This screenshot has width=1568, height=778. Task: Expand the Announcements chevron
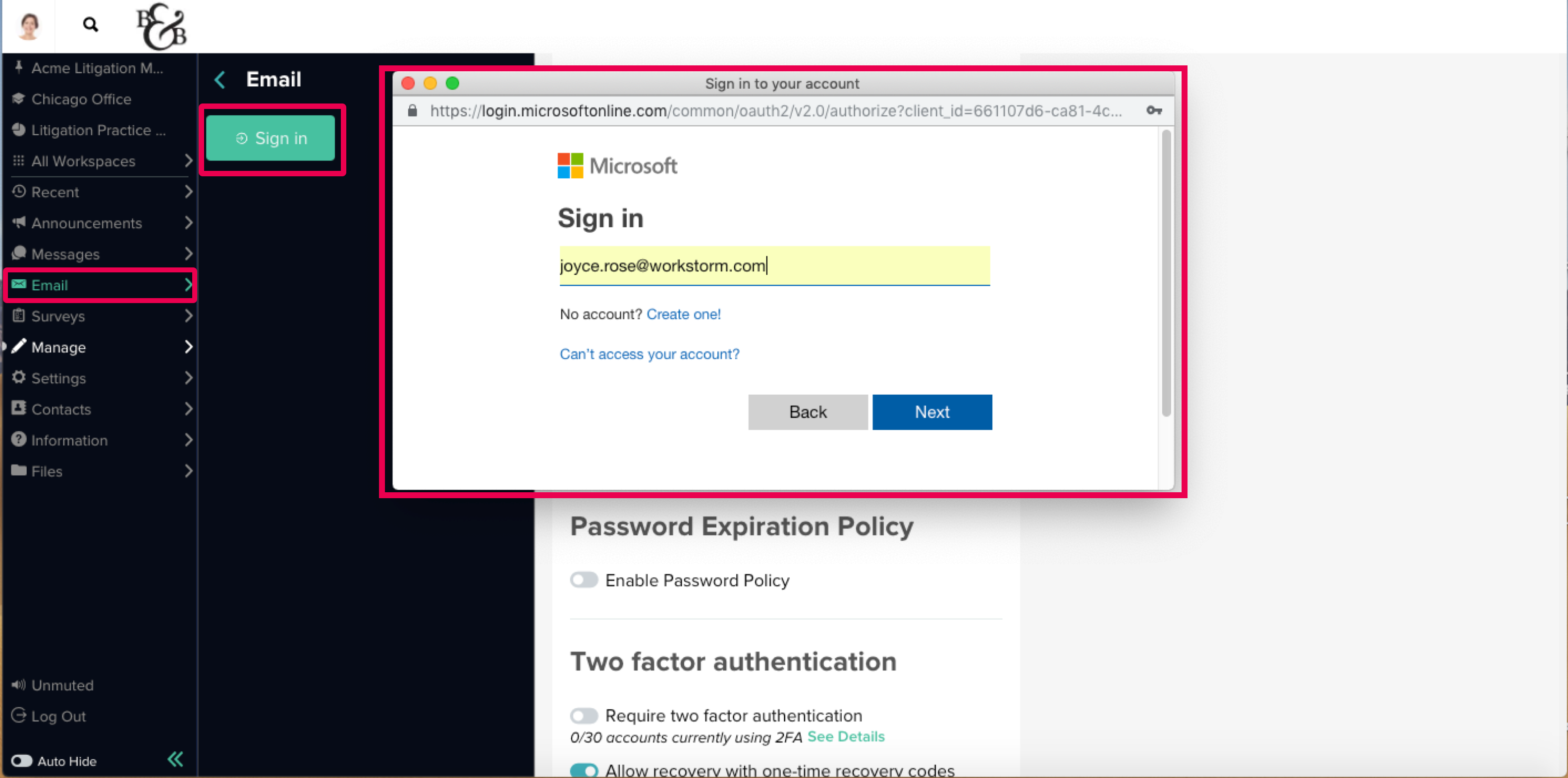click(x=188, y=223)
